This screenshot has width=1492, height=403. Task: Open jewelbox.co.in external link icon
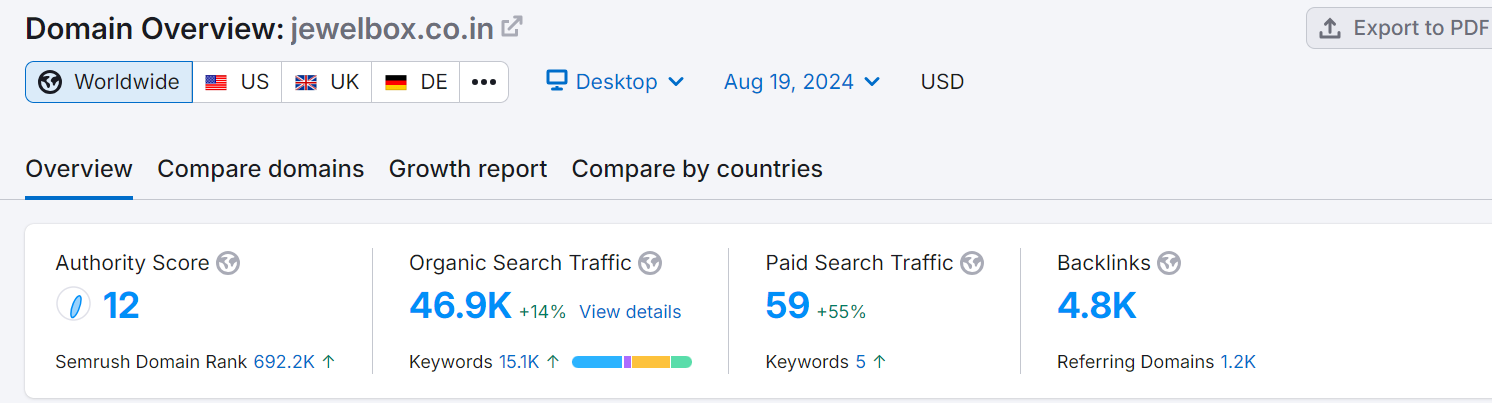[x=511, y=27]
